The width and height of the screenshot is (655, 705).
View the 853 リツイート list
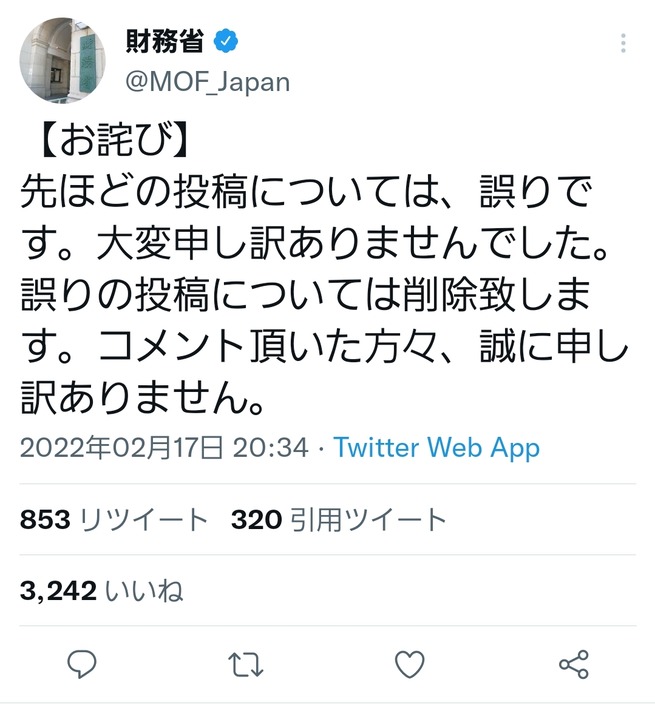[x=114, y=520]
